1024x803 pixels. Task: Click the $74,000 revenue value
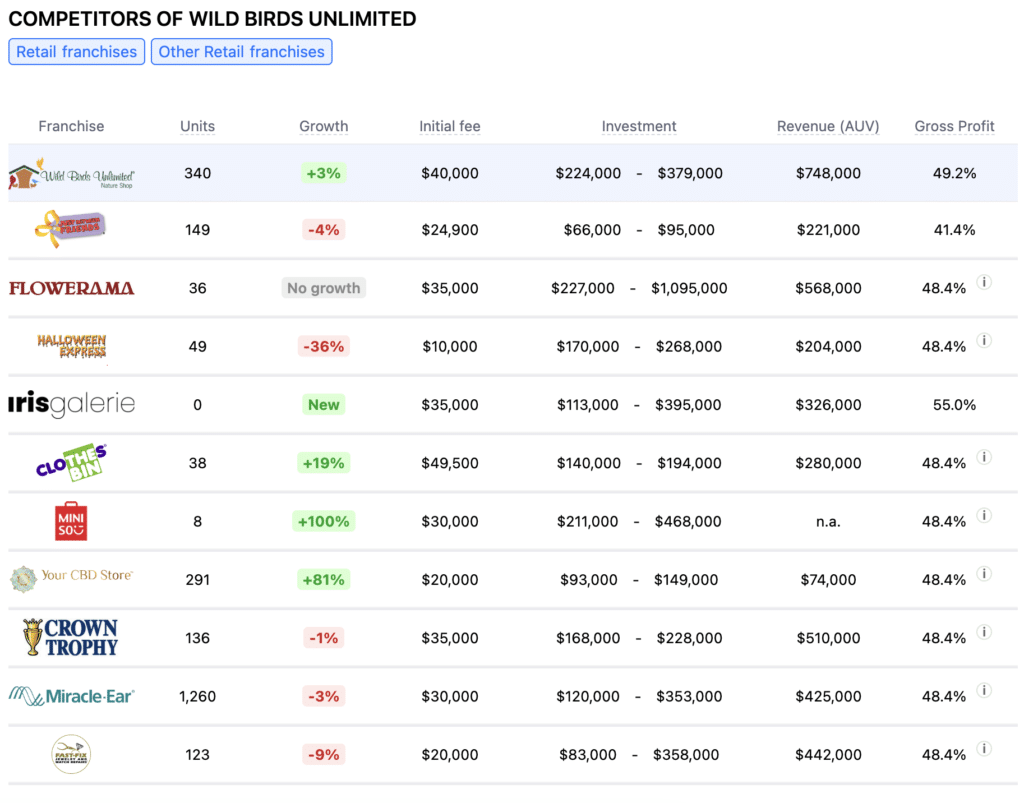(x=828, y=580)
